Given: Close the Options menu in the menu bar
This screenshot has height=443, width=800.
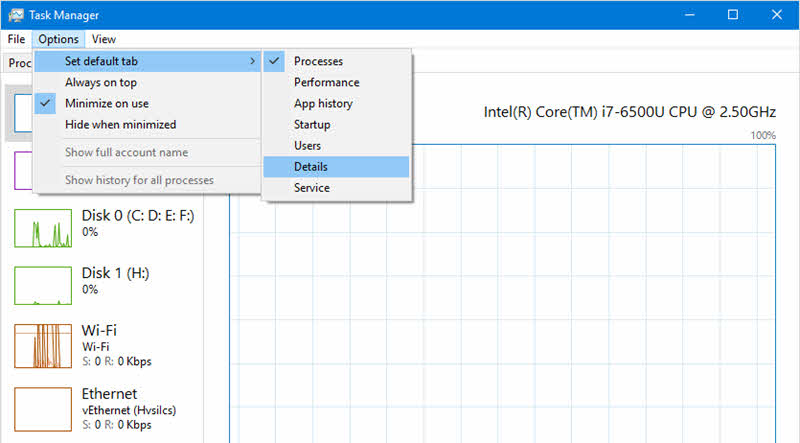Looking at the screenshot, I should tap(58, 39).
